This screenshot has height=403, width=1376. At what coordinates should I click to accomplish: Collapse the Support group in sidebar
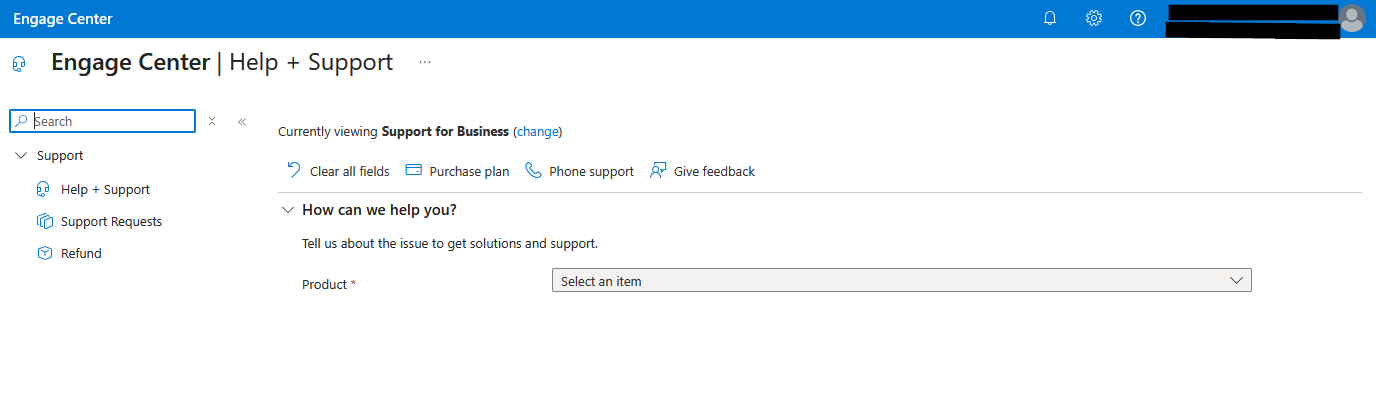(x=21, y=155)
